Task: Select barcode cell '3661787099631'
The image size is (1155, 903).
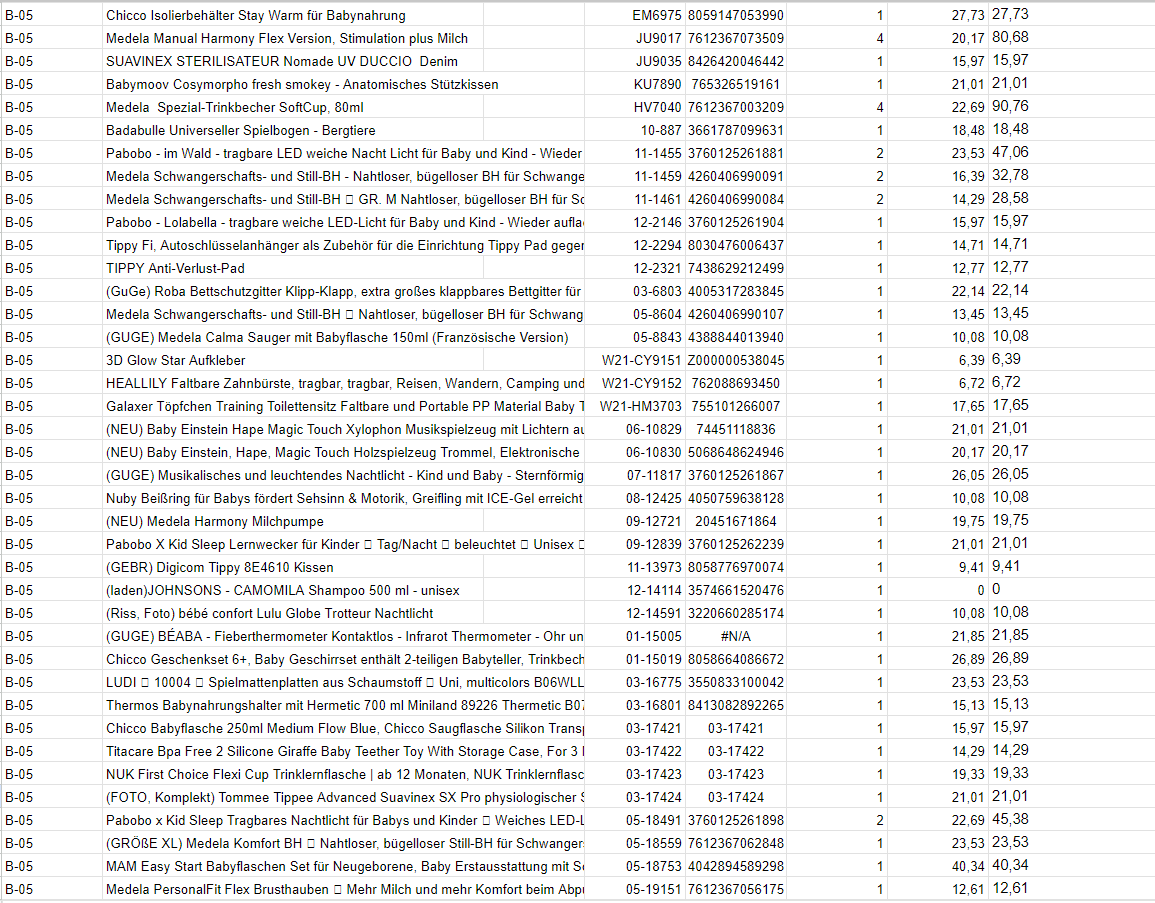Action: [735, 130]
